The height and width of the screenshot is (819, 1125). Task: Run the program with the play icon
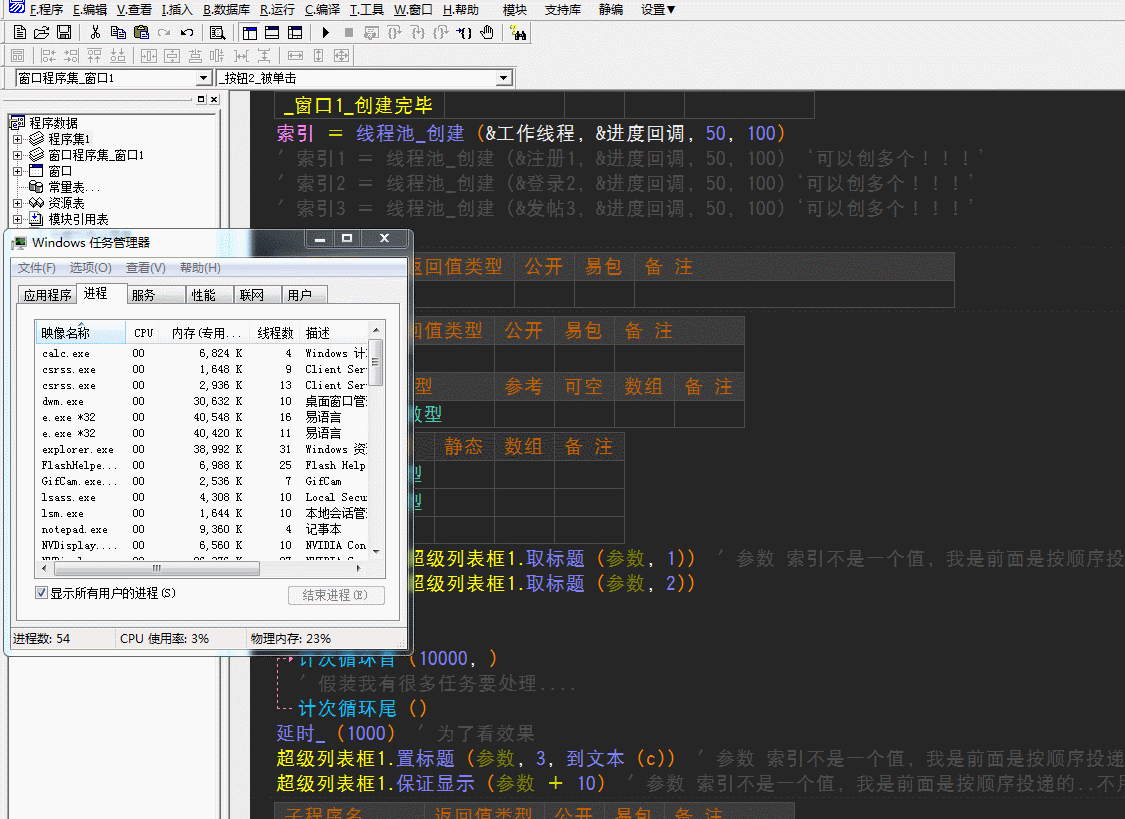tap(326, 32)
